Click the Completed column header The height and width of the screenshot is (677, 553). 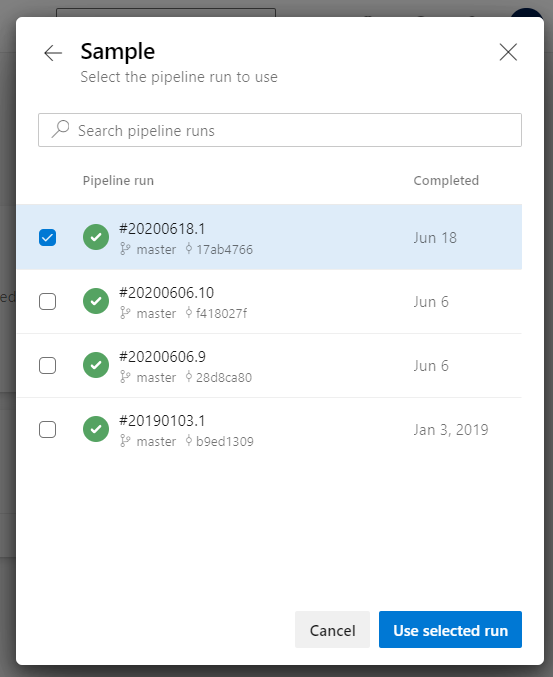coord(446,180)
